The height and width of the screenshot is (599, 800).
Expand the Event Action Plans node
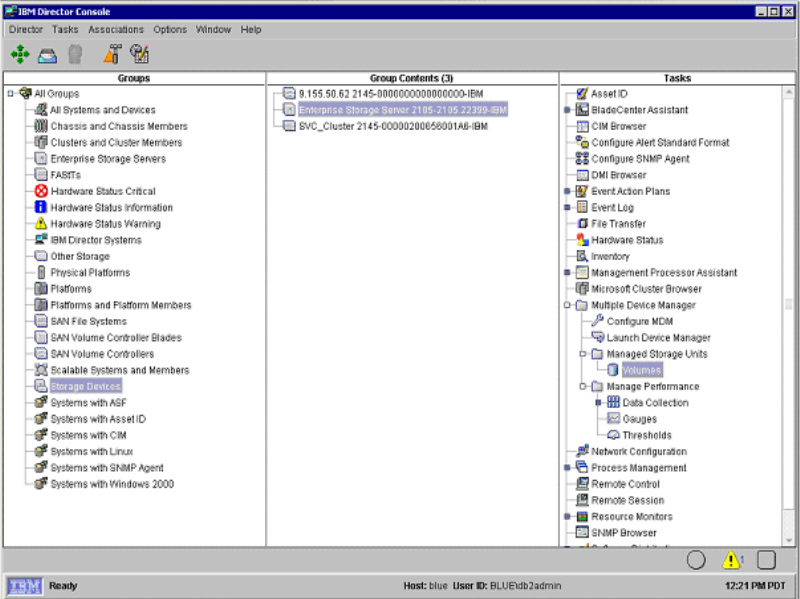(x=567, y=191)
